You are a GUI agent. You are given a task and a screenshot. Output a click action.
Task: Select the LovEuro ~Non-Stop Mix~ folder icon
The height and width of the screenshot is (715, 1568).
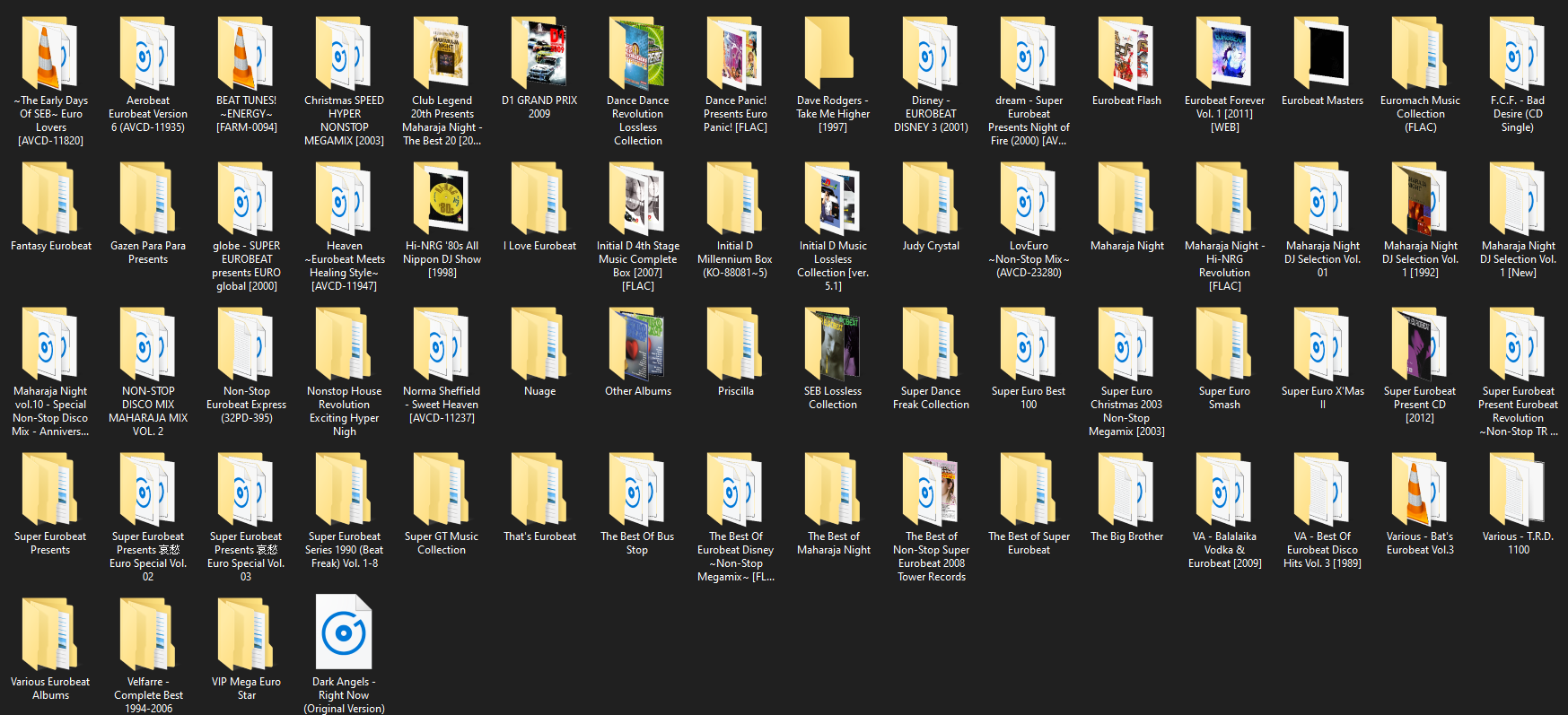pos(1029,199)
